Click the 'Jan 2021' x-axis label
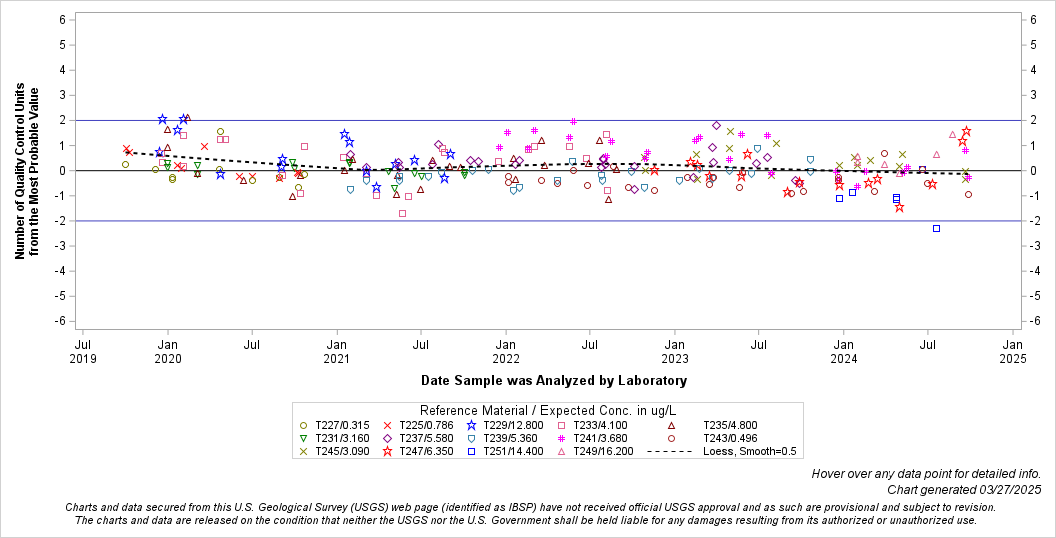Image resolution: width=1056 pixels, height=538 pixels. pyautogui.click(x=337, y=352)
